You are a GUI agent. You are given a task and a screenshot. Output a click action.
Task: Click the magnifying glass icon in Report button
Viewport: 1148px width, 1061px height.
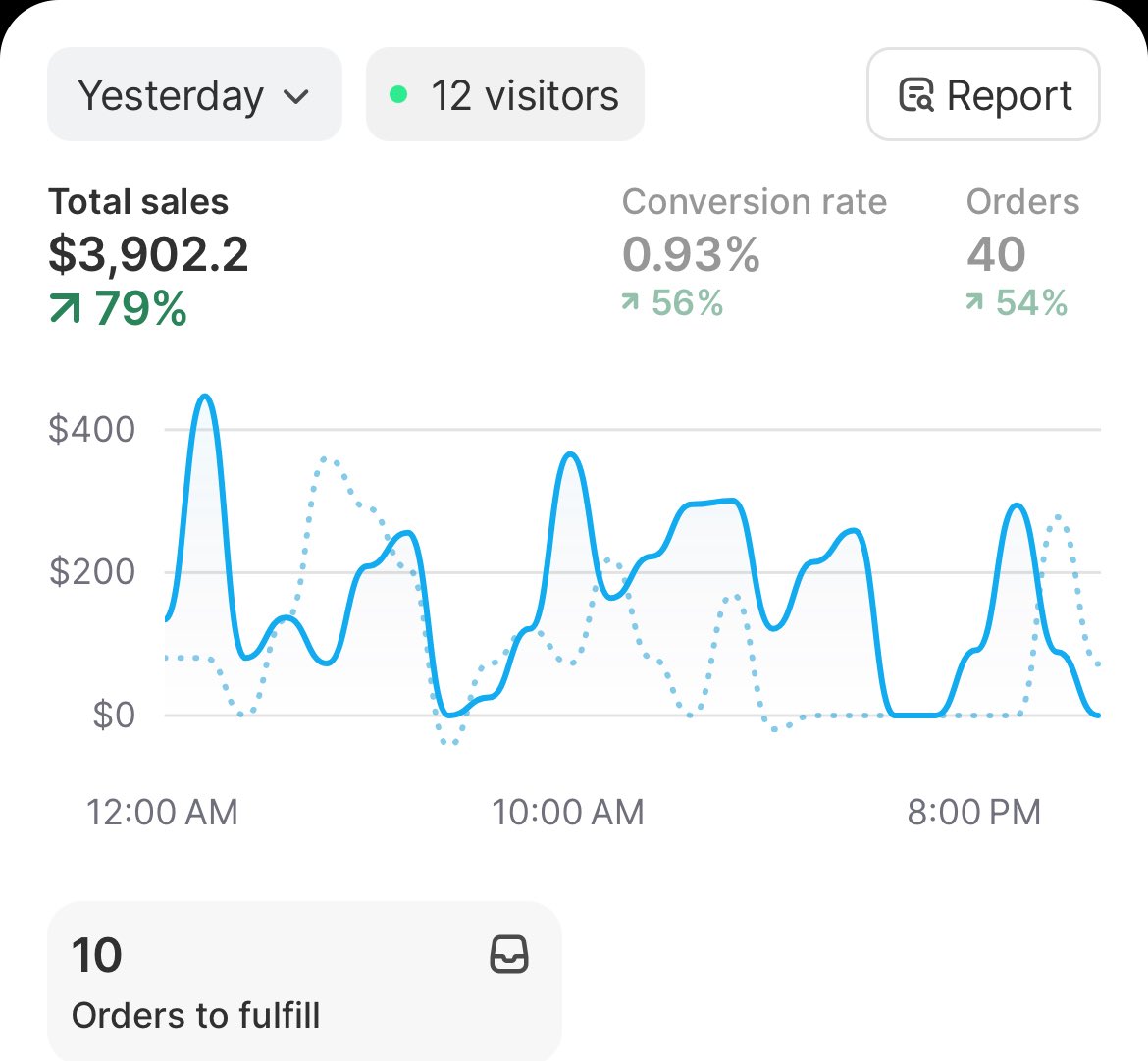(913, 94)
